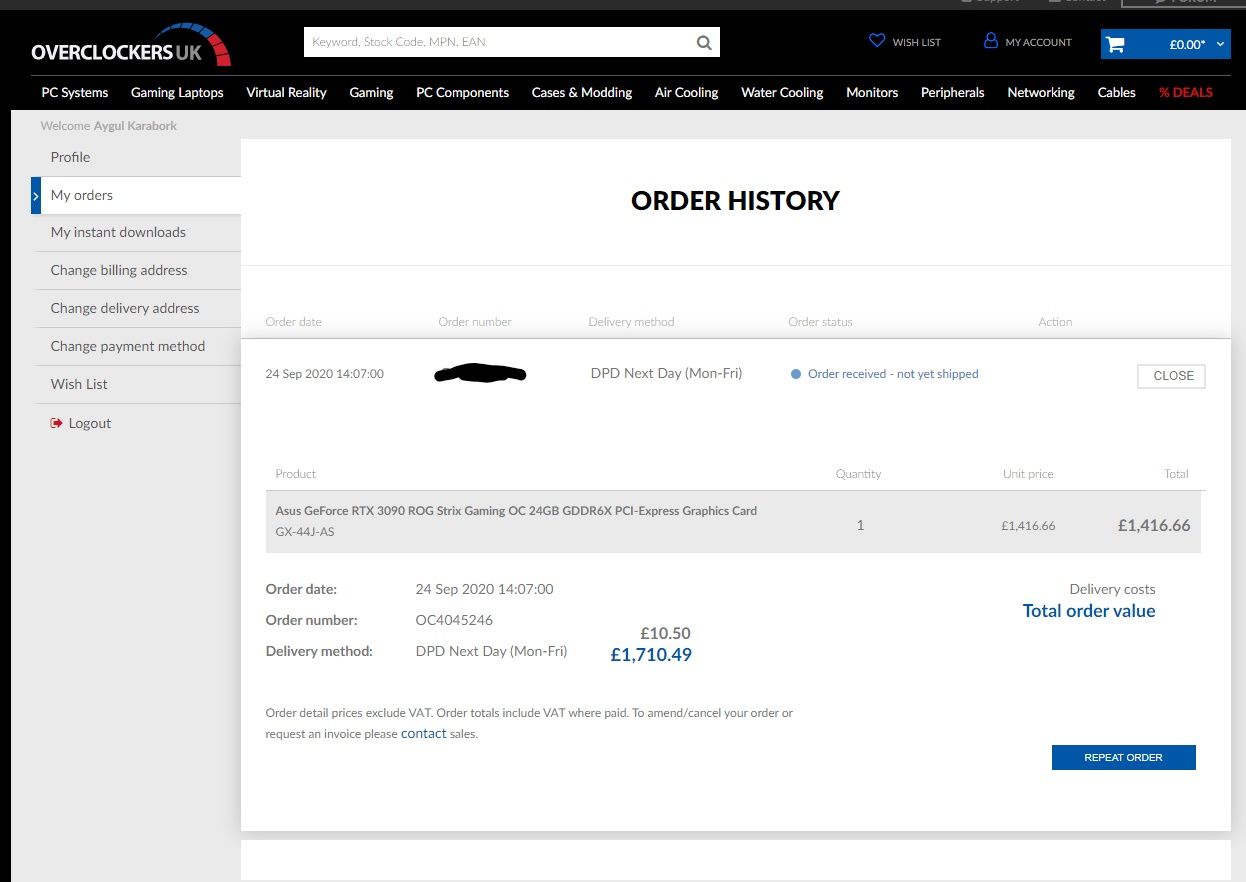Click the DPD Next Day (Mon-Fri) text in the order row
1246x882 pixels.
(667, 373)
